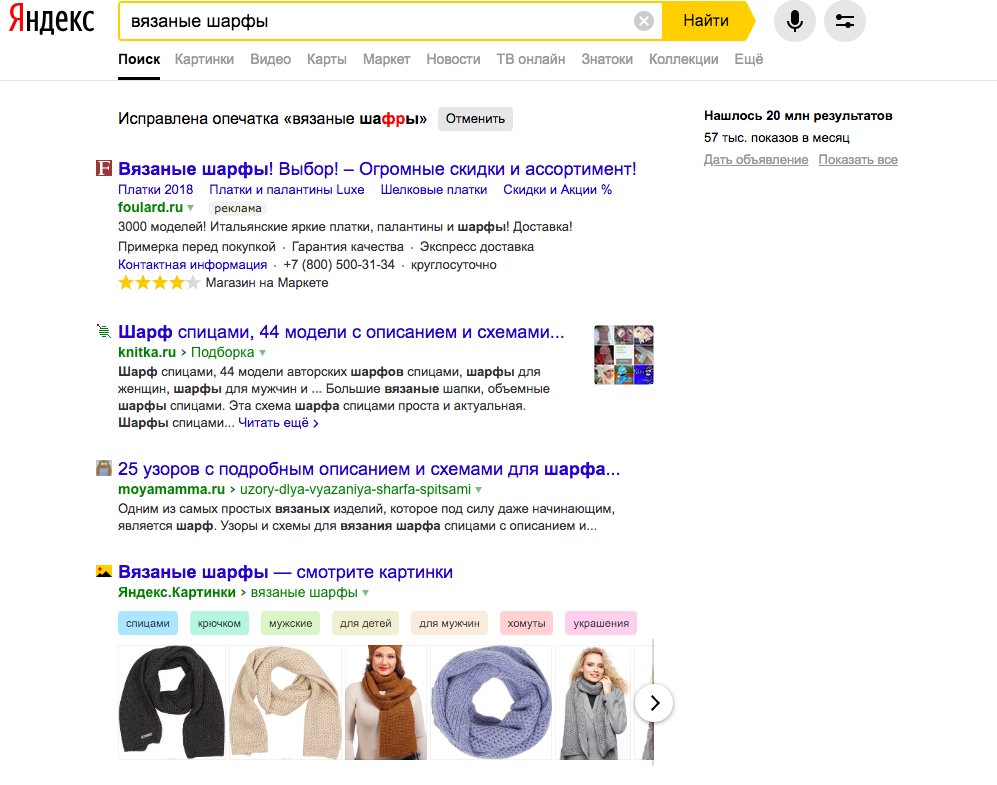The image size is (997, 785).
Task: Switch to the Новости tab
Action: click(453, 59)
